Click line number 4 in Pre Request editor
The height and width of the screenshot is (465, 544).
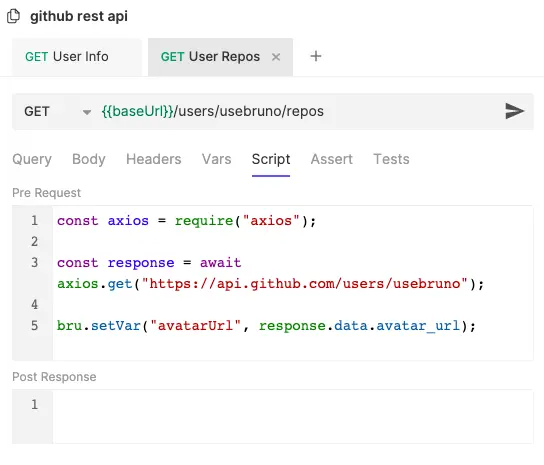click(34, 305)
